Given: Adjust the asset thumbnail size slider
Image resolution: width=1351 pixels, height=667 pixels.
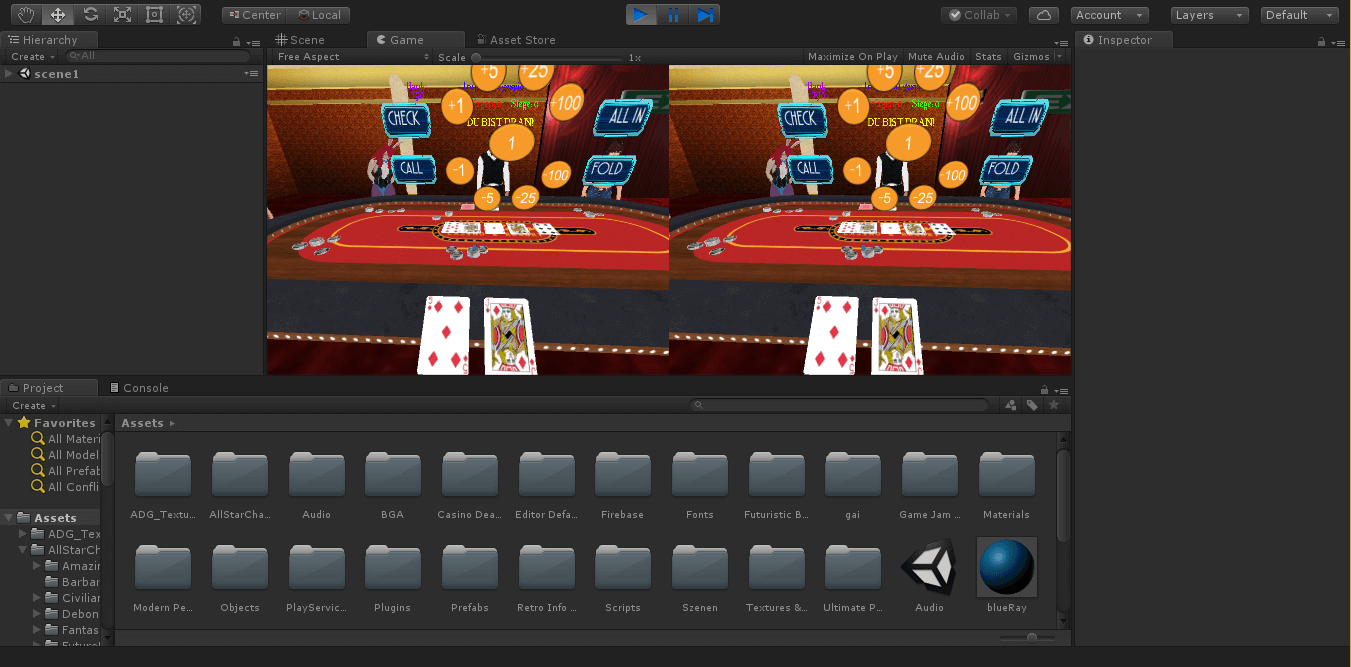Looking at the screenshot, I should pos(1027,637).
